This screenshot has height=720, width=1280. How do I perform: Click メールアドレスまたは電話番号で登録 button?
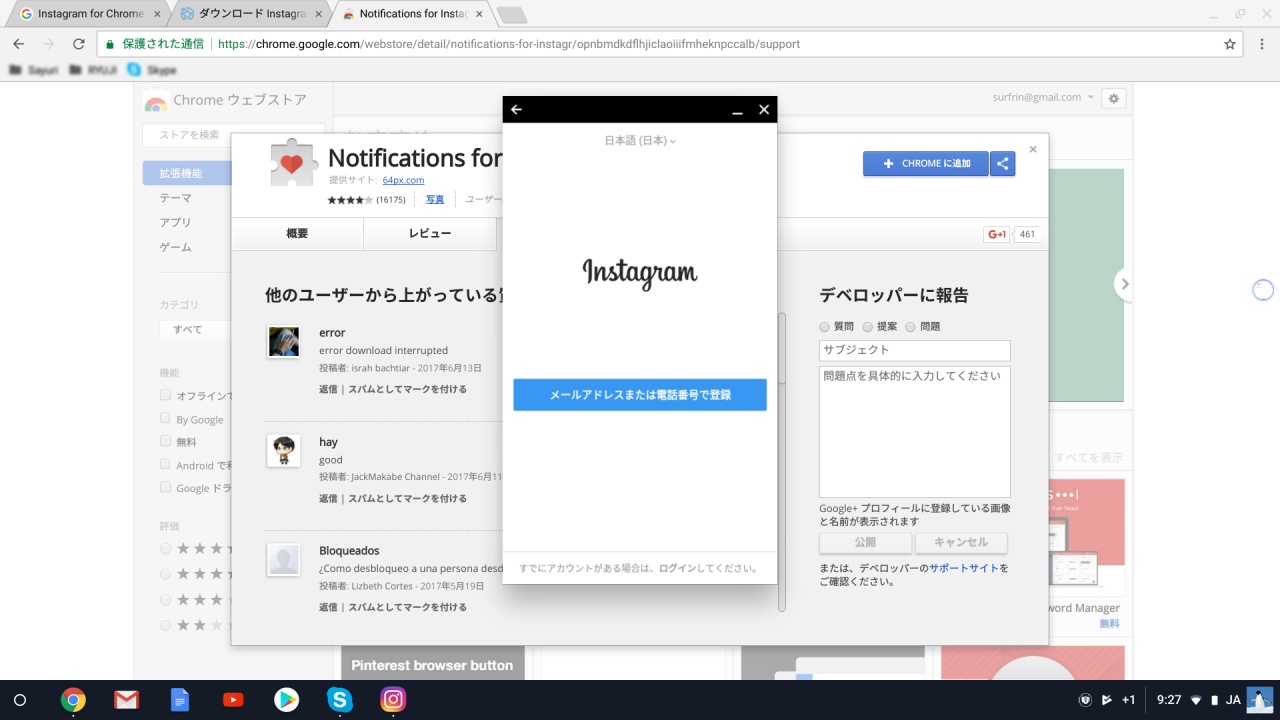pos(640,395)
